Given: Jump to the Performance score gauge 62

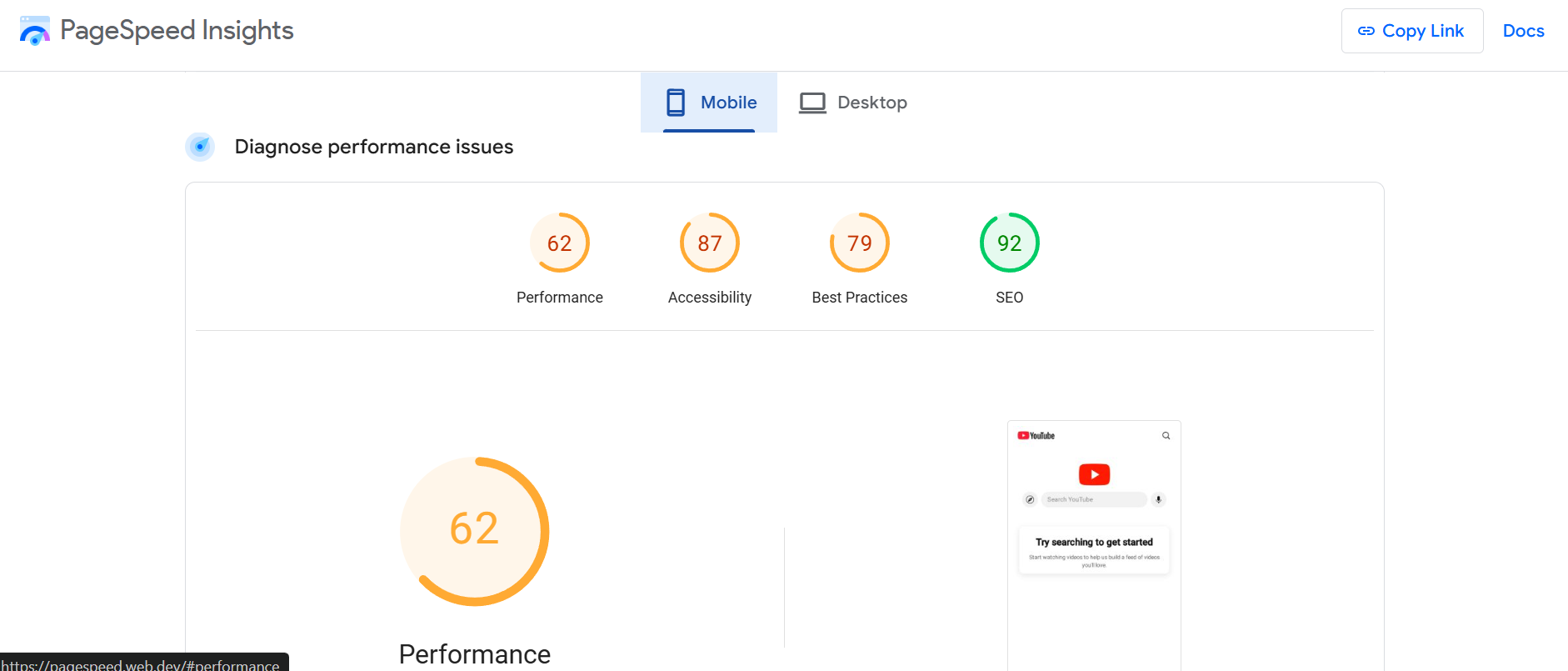Looking at the screenshot, I should [x=560, y=243].
